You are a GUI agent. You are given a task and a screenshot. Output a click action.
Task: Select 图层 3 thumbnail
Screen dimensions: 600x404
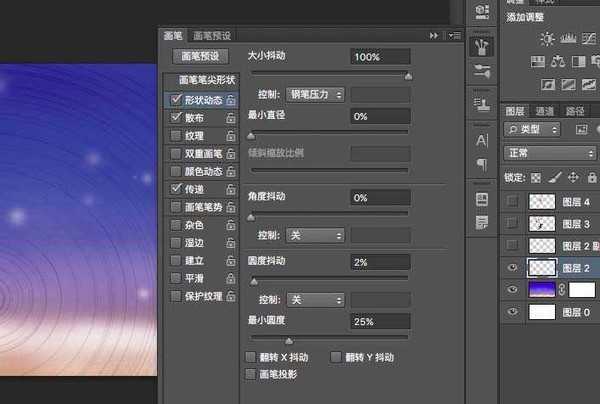[x=542, y=224]
